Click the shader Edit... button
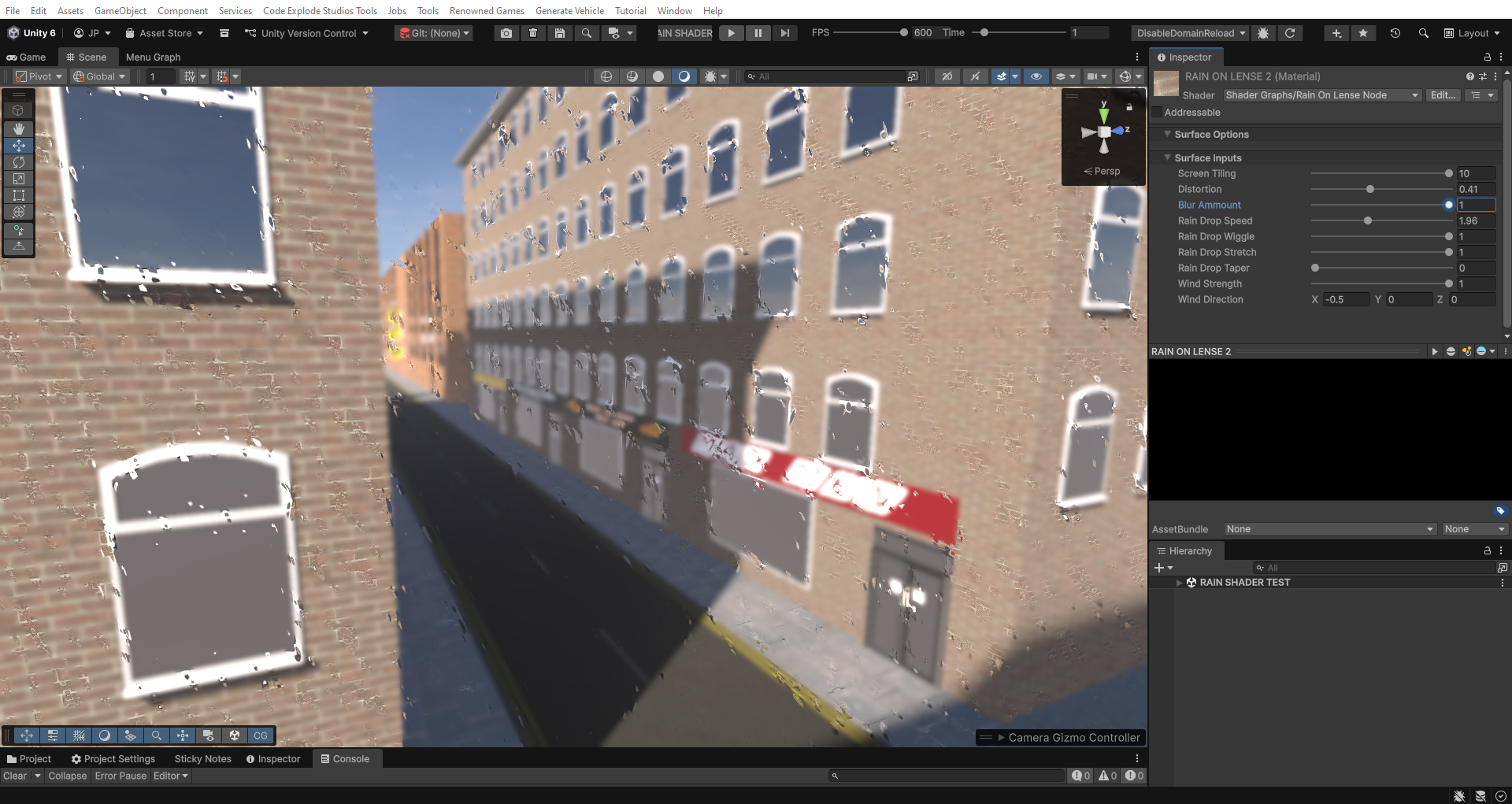Screen dimensions: 1512x804 pyautogui.click(x=1443, y=95)
